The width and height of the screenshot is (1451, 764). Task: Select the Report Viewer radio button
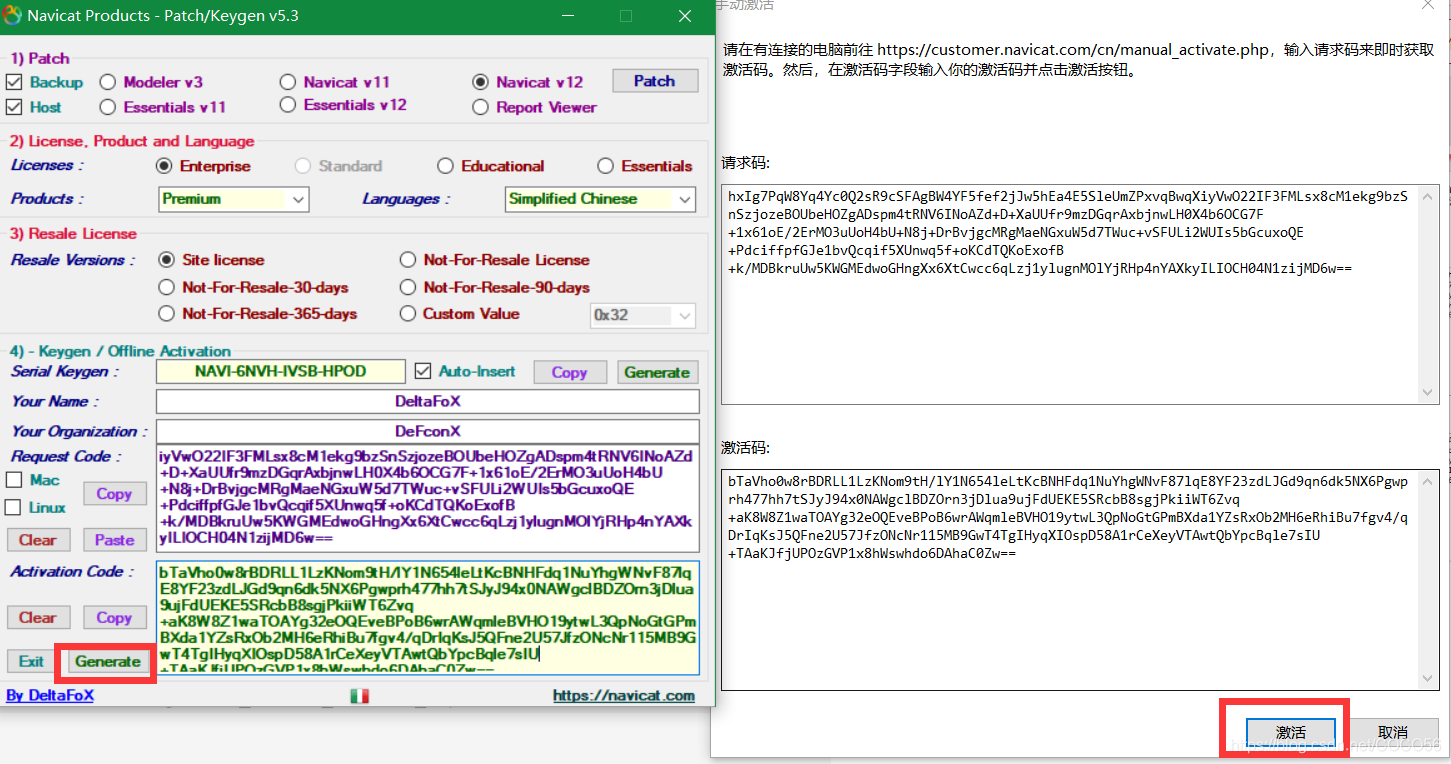480,107
